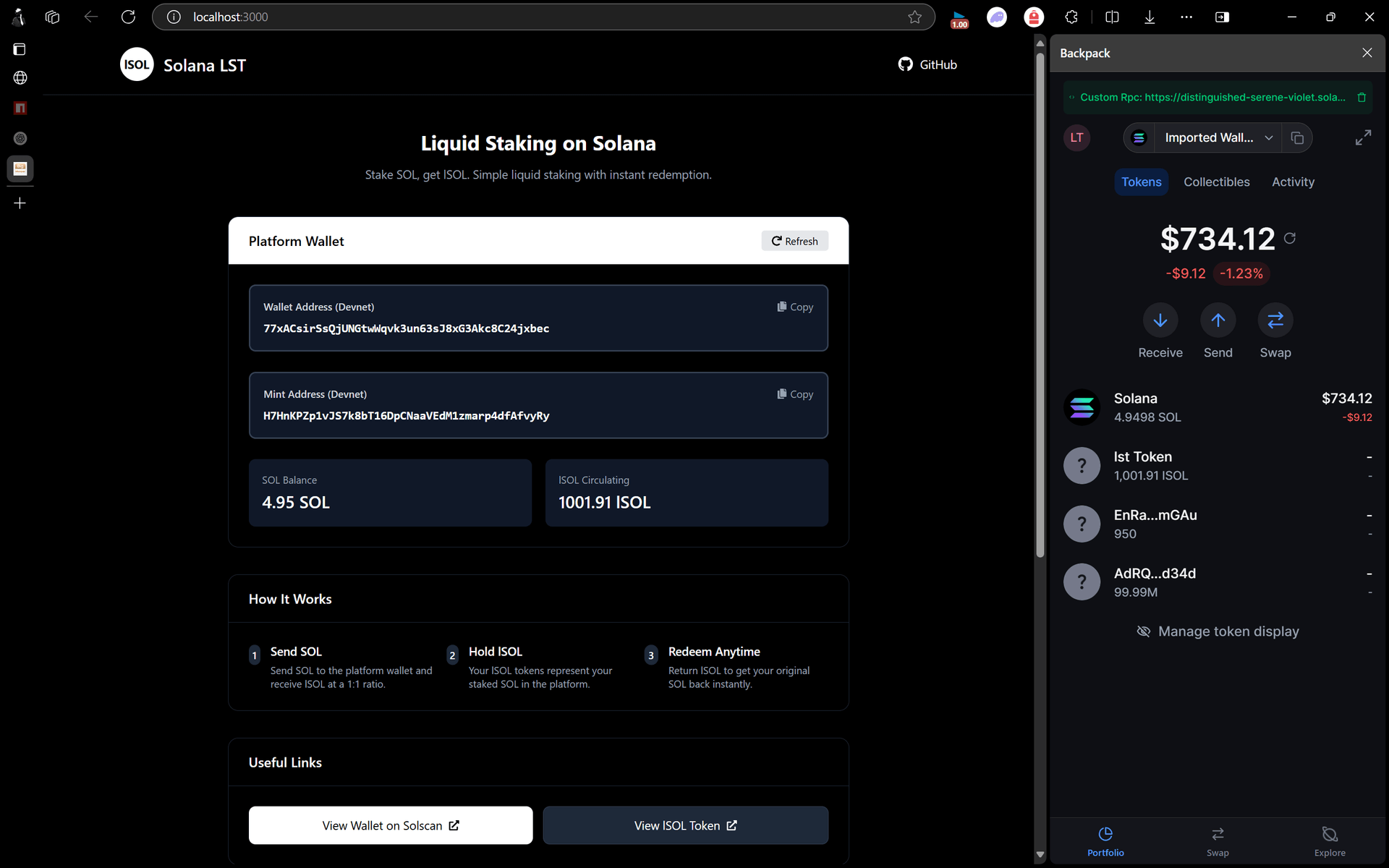This screenshot has height=868, width=1389.
Task: Copy the imported wallet address icon
Action: pos(1297,138)
